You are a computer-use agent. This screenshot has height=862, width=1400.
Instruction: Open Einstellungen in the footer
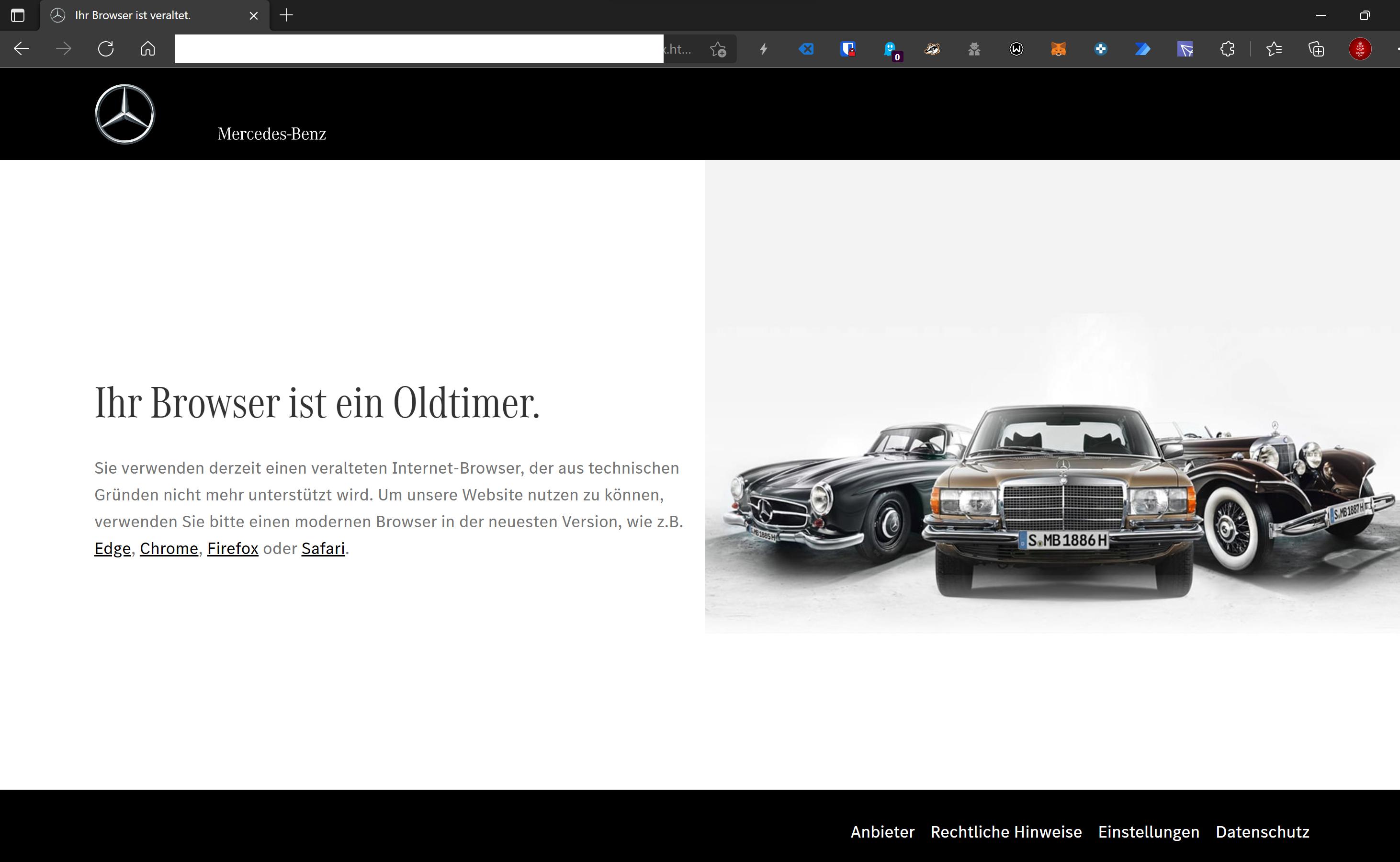tap(1148, 832)
